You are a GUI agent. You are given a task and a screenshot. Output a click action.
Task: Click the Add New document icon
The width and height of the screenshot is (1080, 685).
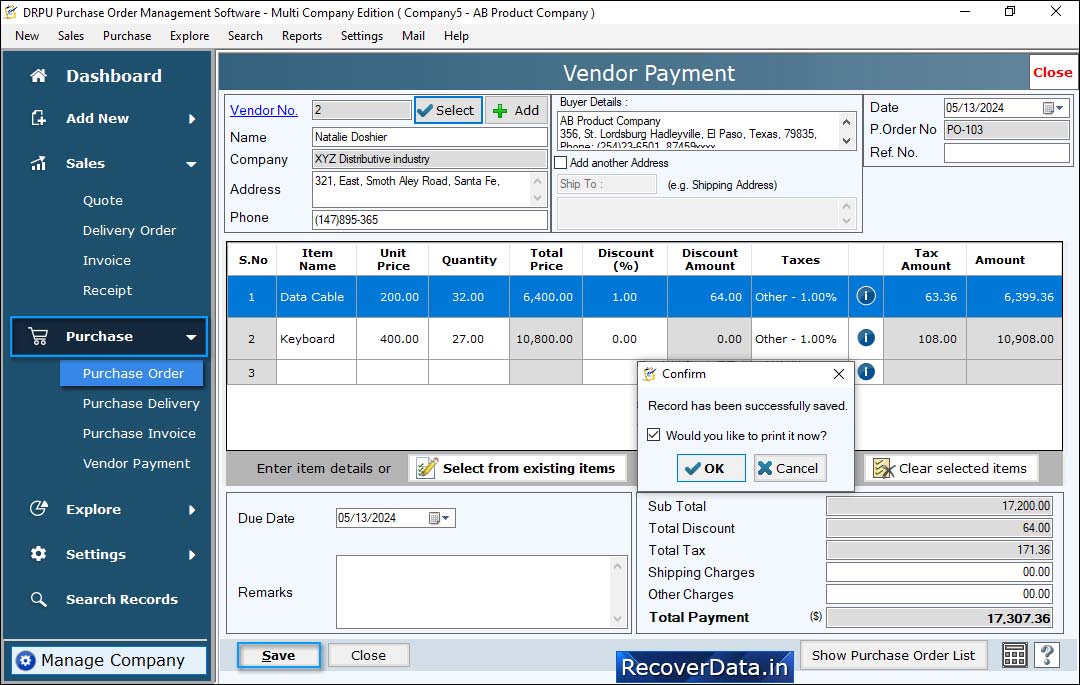point(39,118)
